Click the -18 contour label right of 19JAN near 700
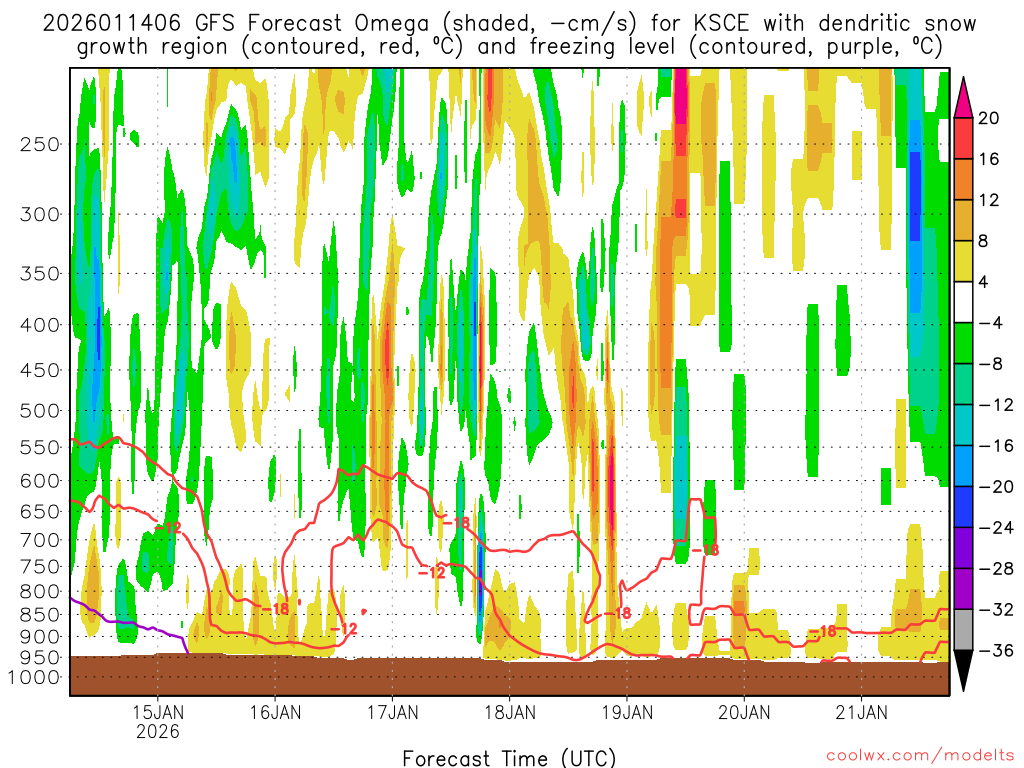1024x768 pixels. point(705,550)
